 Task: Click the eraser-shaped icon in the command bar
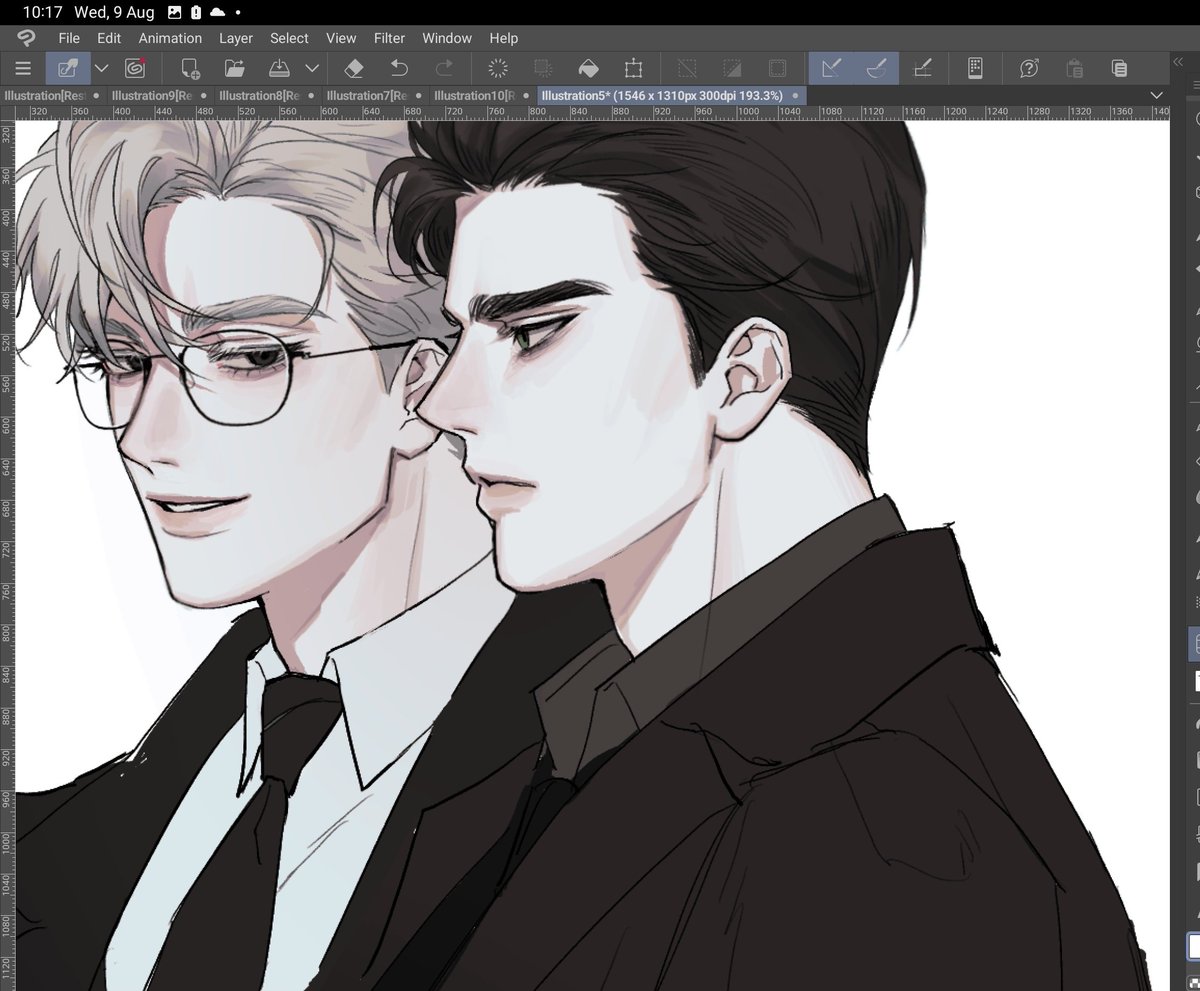(x=353, y=68)
